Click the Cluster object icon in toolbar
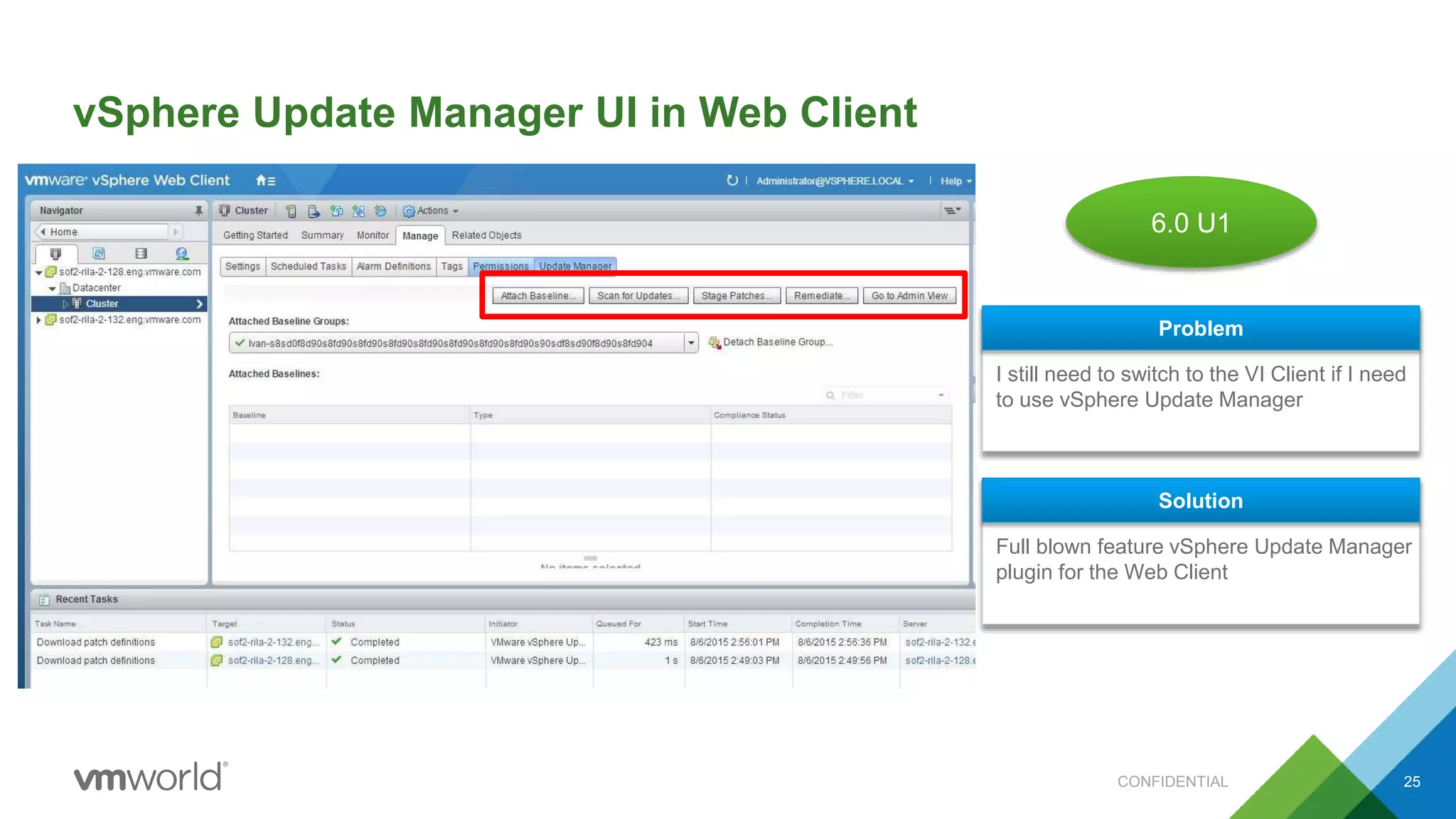The width and height of the screenshot is (1456, 819). 225,210
